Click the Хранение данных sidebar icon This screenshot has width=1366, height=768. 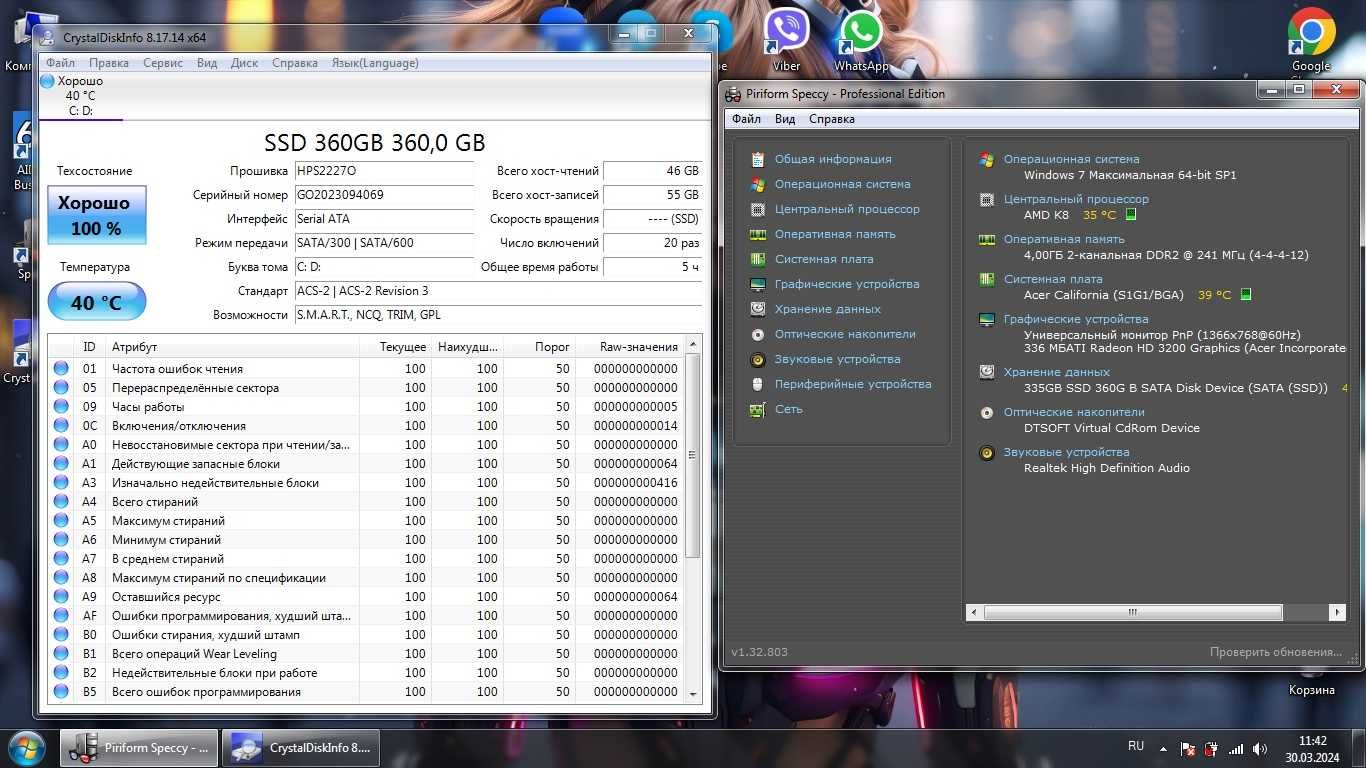click(758, 309)
